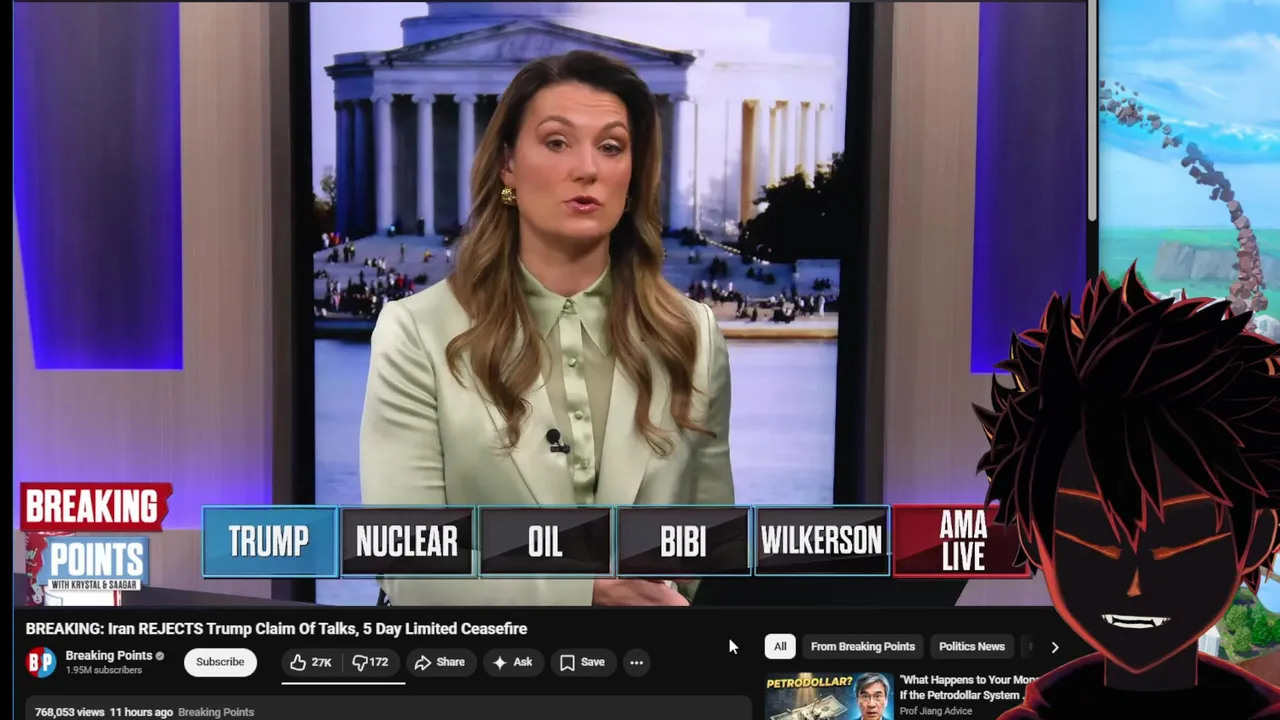The height and width of the screenshot is (720, 1280).
Task: Click the page scrollbar near the video
Action: click(1092, 110)
